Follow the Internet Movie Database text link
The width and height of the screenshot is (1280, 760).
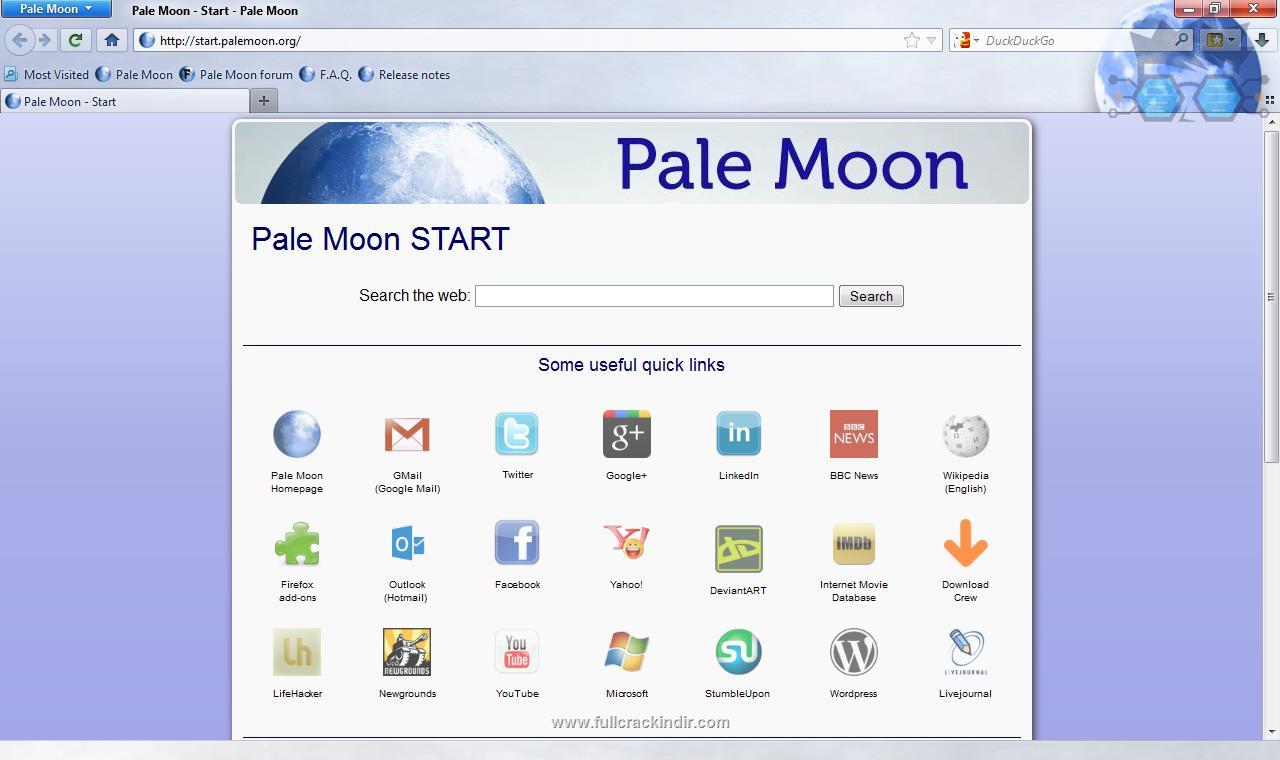click(854, 591)
